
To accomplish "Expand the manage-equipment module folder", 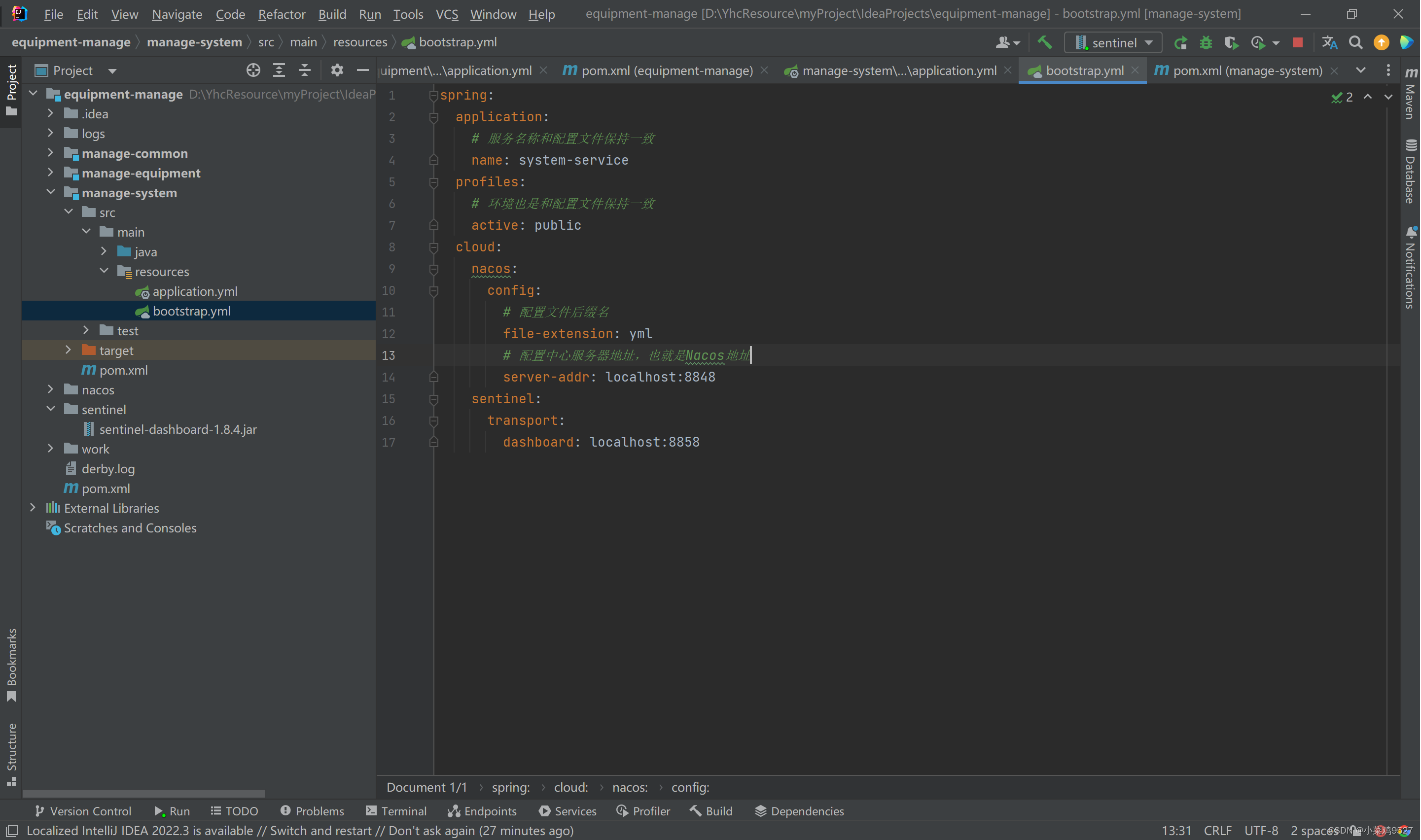I will (50, 172).
